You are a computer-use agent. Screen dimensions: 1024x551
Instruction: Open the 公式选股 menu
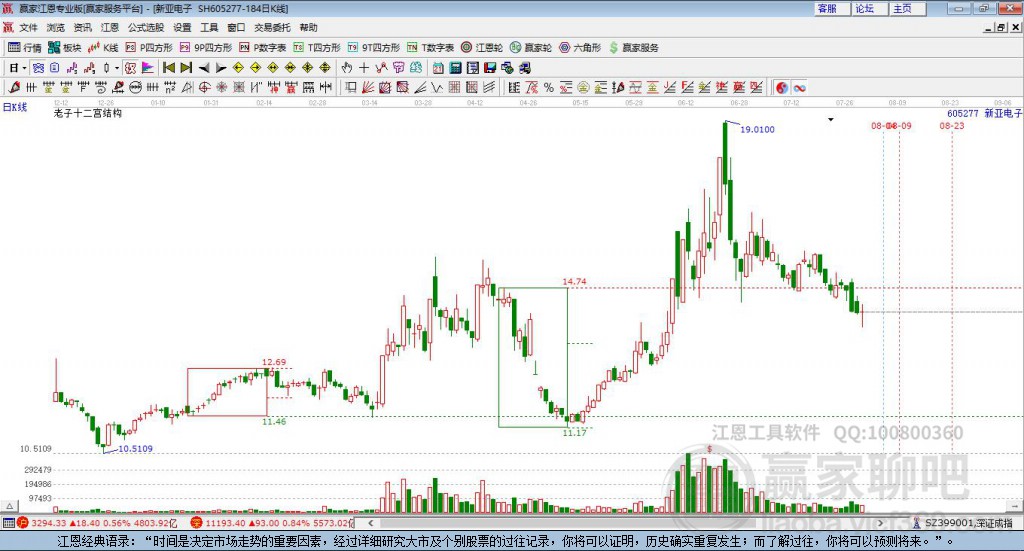146,27
